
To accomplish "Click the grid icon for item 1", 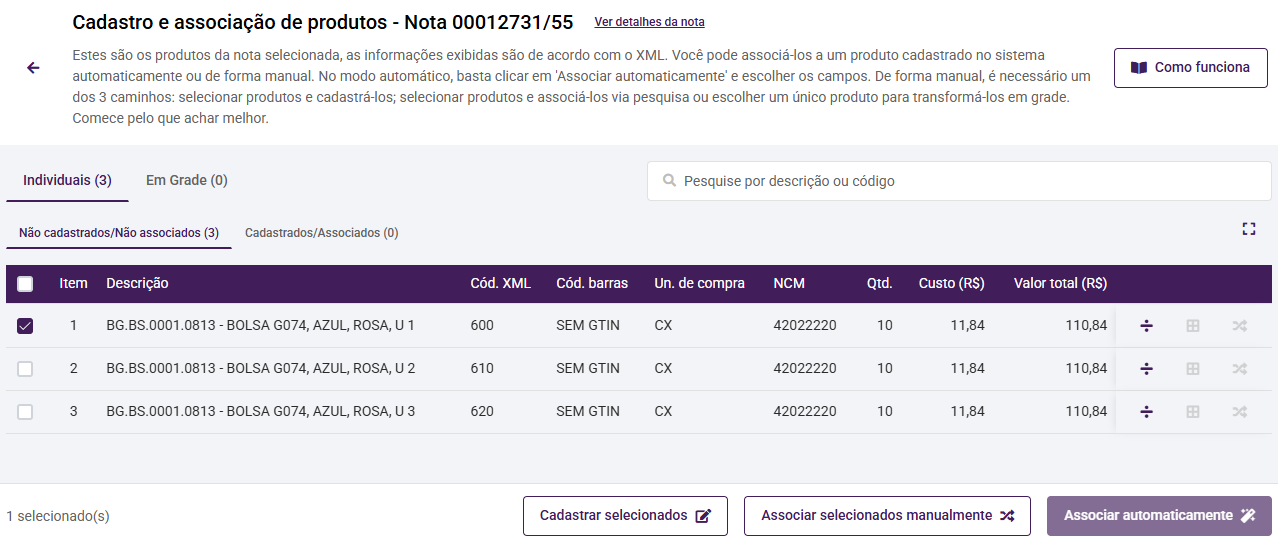I will point(1192,326).
